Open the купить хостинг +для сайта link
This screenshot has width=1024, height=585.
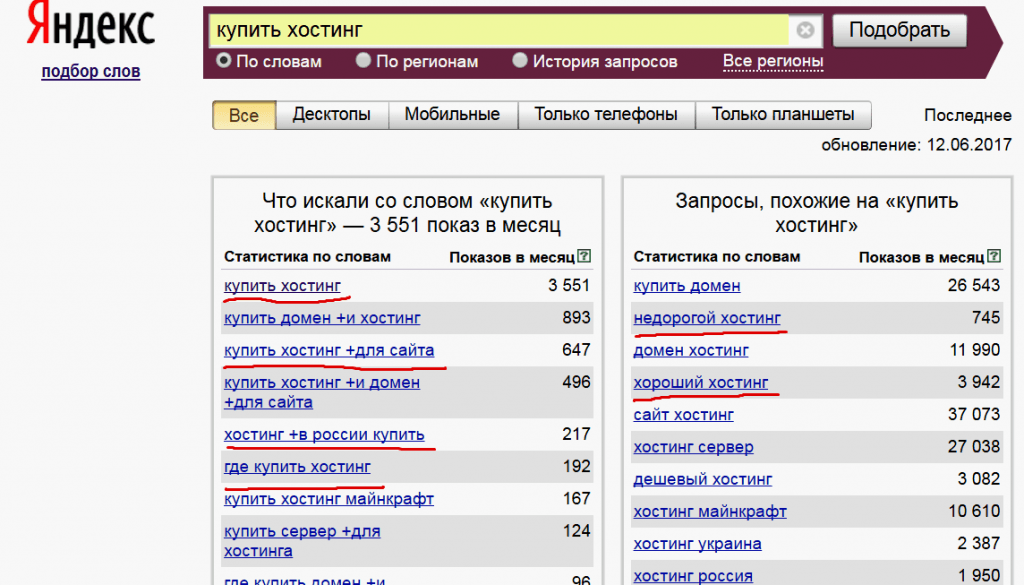click(328, 351)
